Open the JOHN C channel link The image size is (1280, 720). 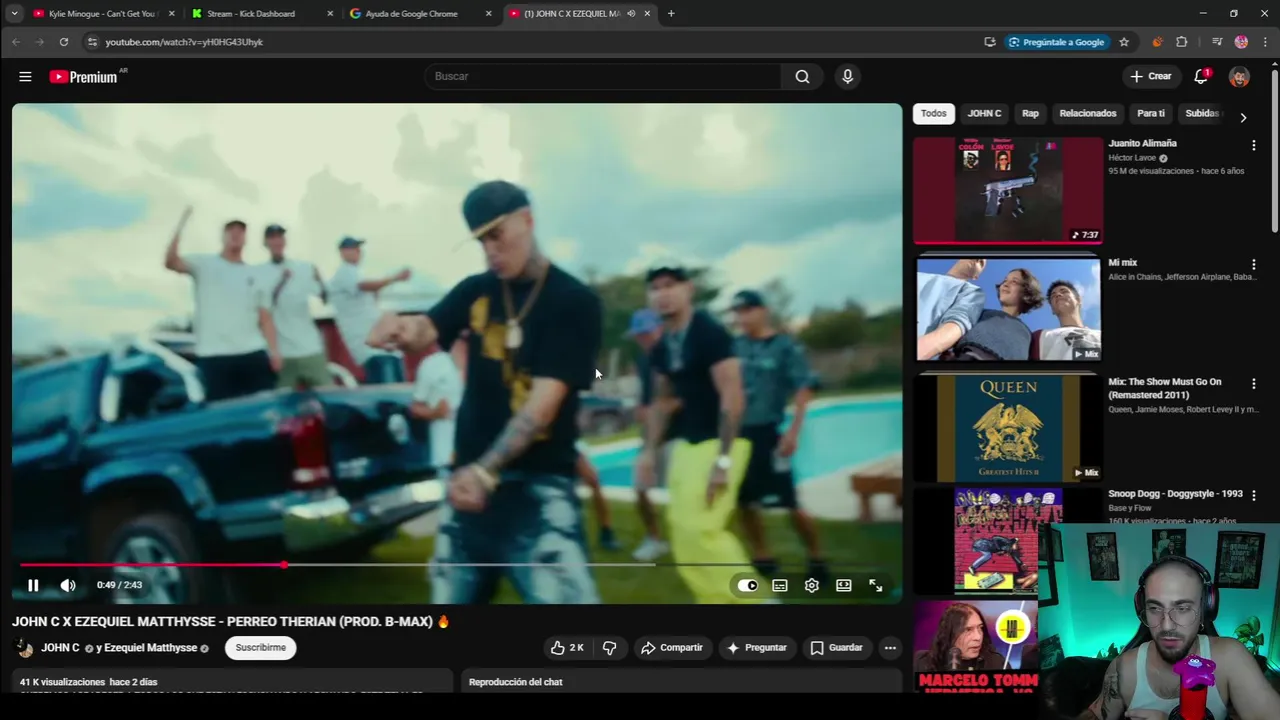coord(60,648)
